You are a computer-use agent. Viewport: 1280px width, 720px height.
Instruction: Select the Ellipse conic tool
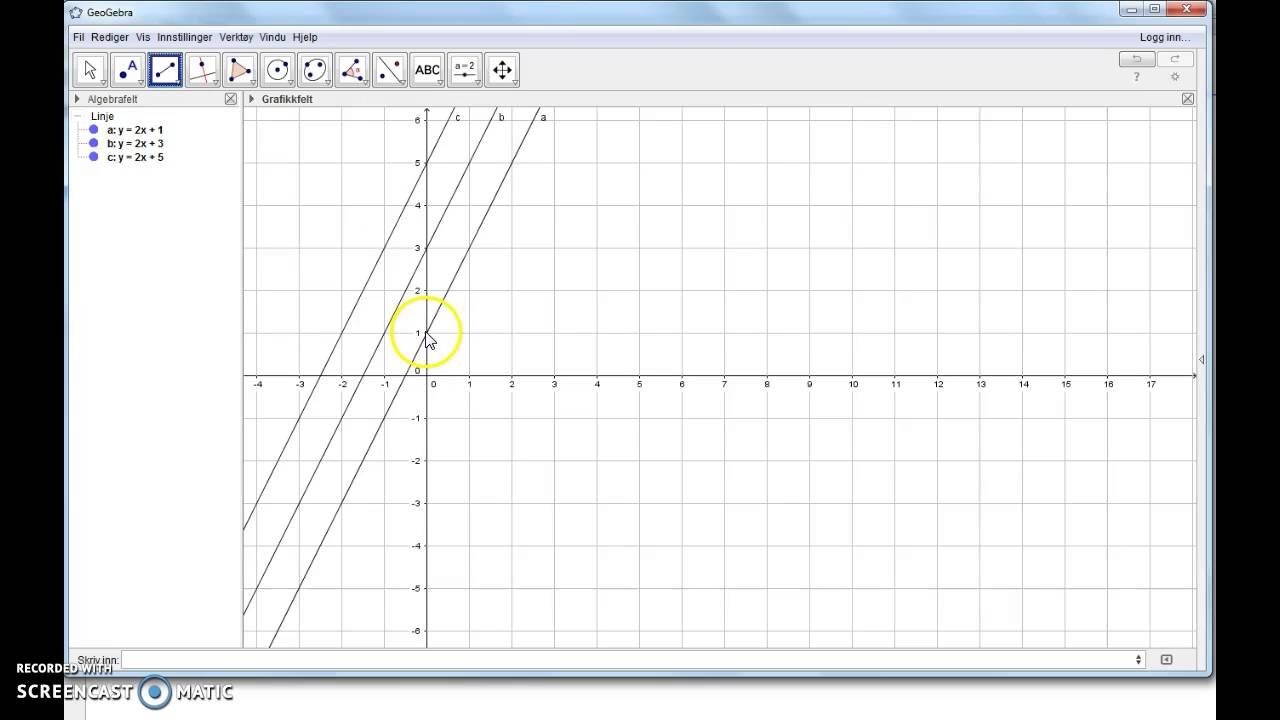[315, 70]
